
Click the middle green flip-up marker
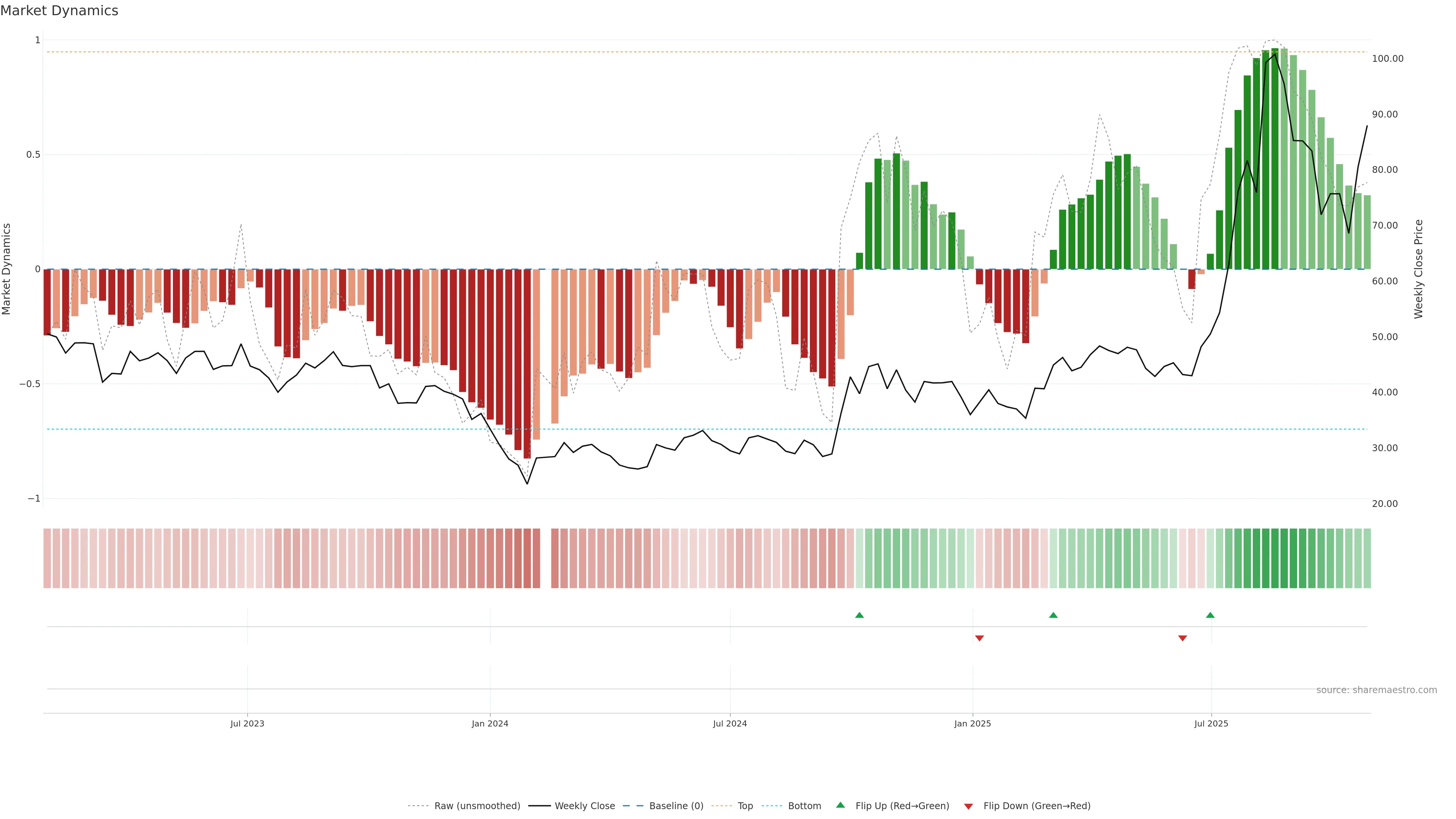pos(1053,615)
